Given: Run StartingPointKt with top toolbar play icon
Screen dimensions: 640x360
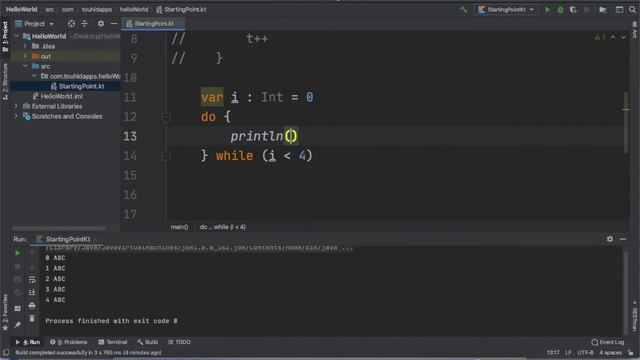Looking at the screenshot, I should click(548, 9).
